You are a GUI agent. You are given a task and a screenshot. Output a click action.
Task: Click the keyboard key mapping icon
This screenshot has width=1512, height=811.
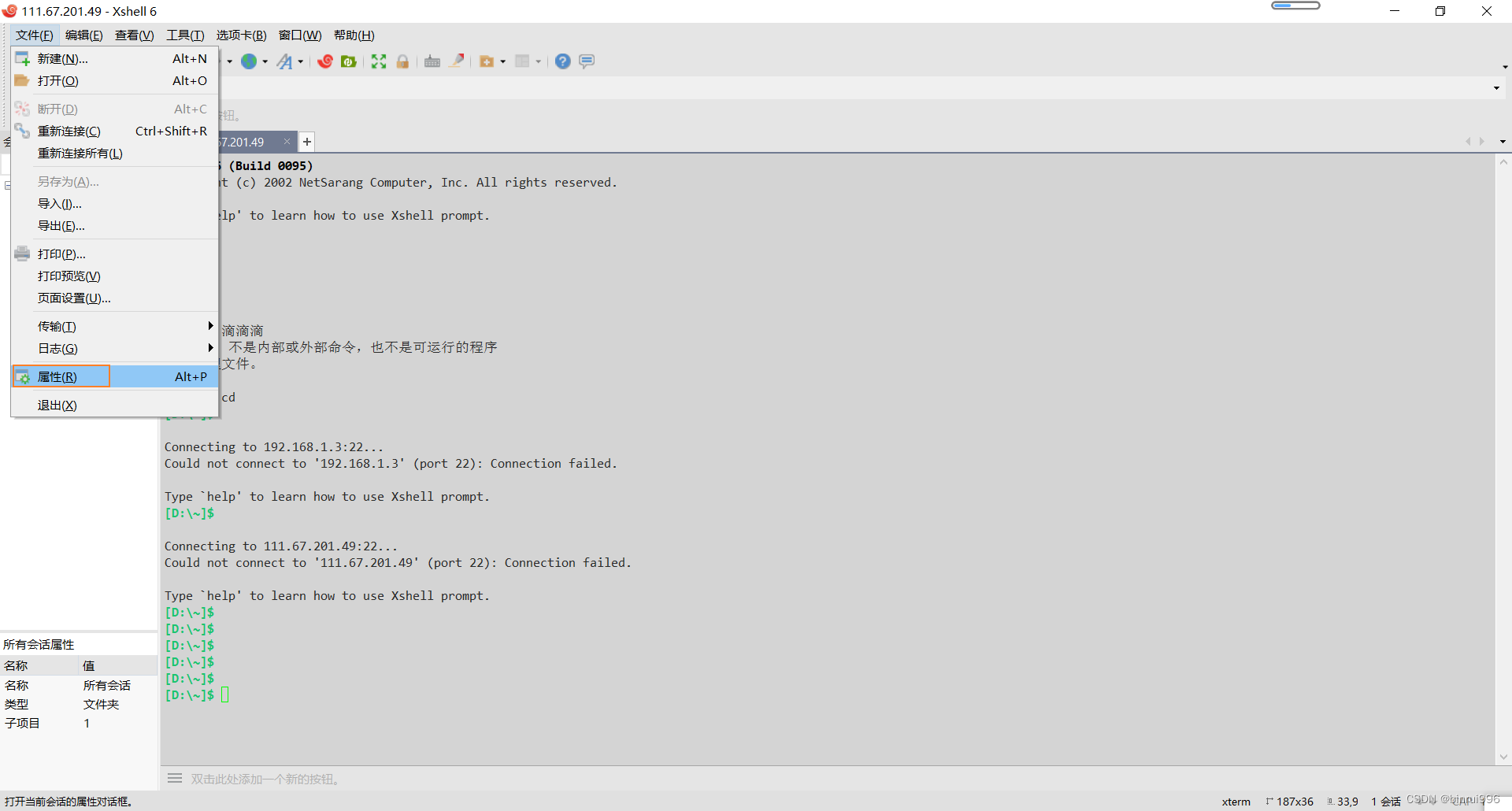(x=432, y=61)
